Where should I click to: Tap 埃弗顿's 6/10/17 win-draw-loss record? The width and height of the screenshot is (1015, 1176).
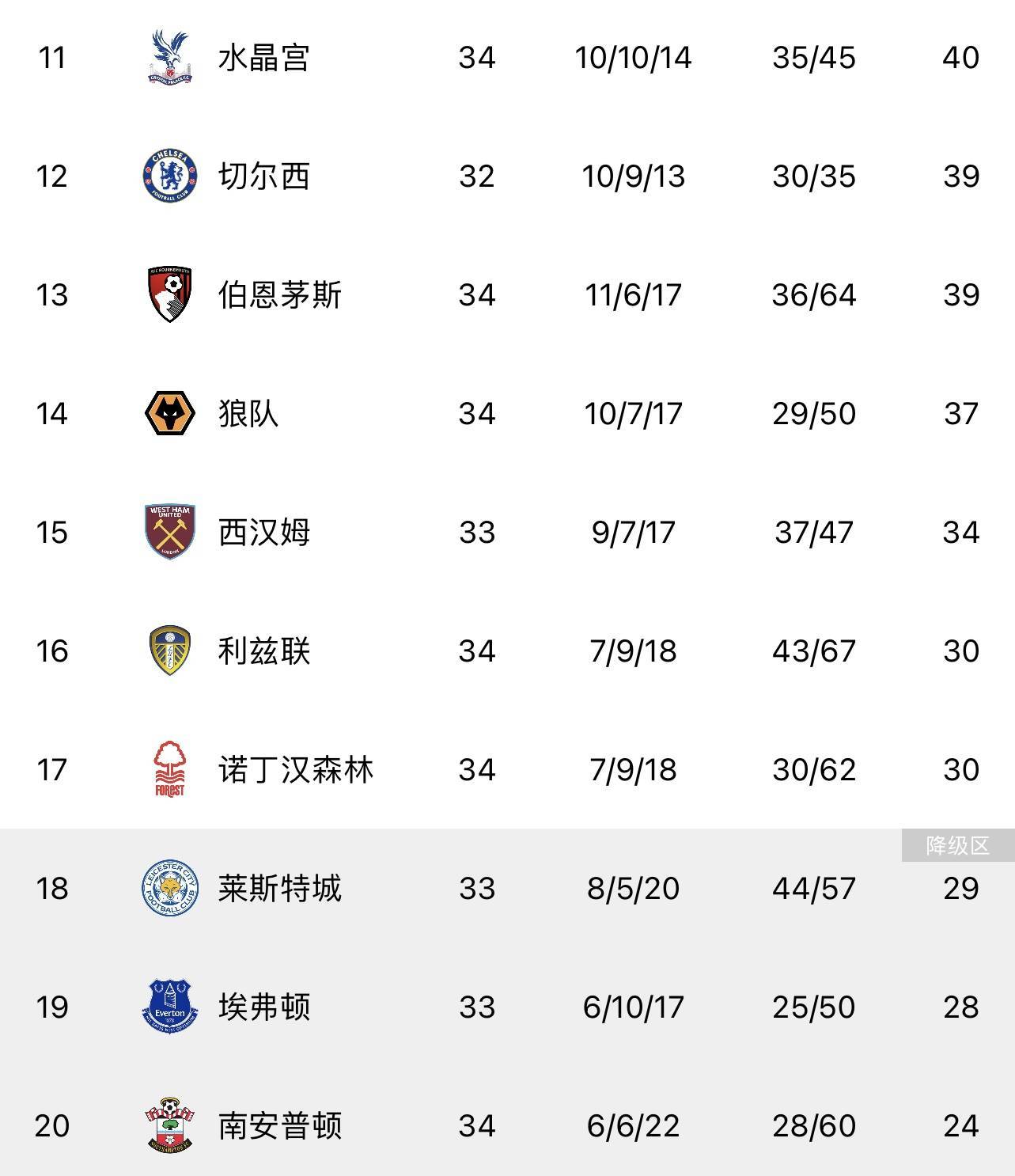tap(633, 1007)
